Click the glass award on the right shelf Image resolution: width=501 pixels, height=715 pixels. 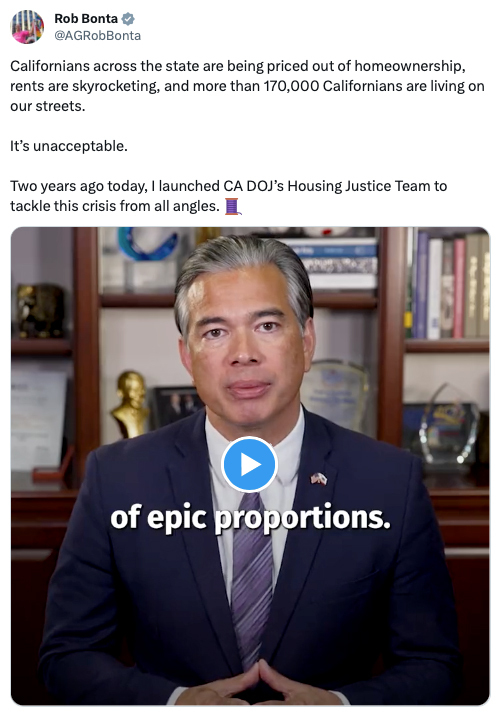(448, 425)
